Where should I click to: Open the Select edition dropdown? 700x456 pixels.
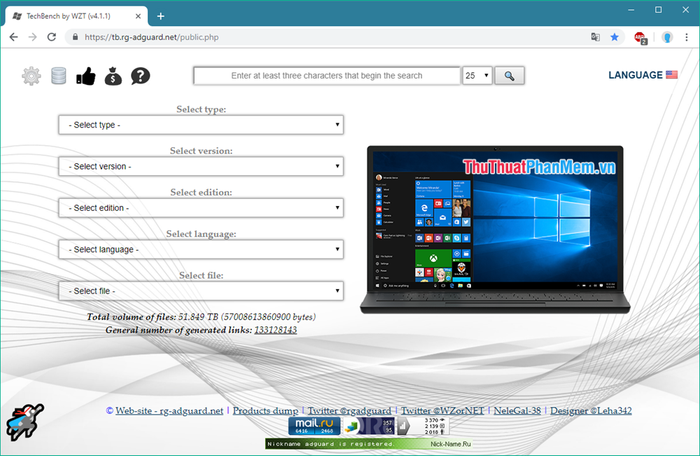(201, 208)
